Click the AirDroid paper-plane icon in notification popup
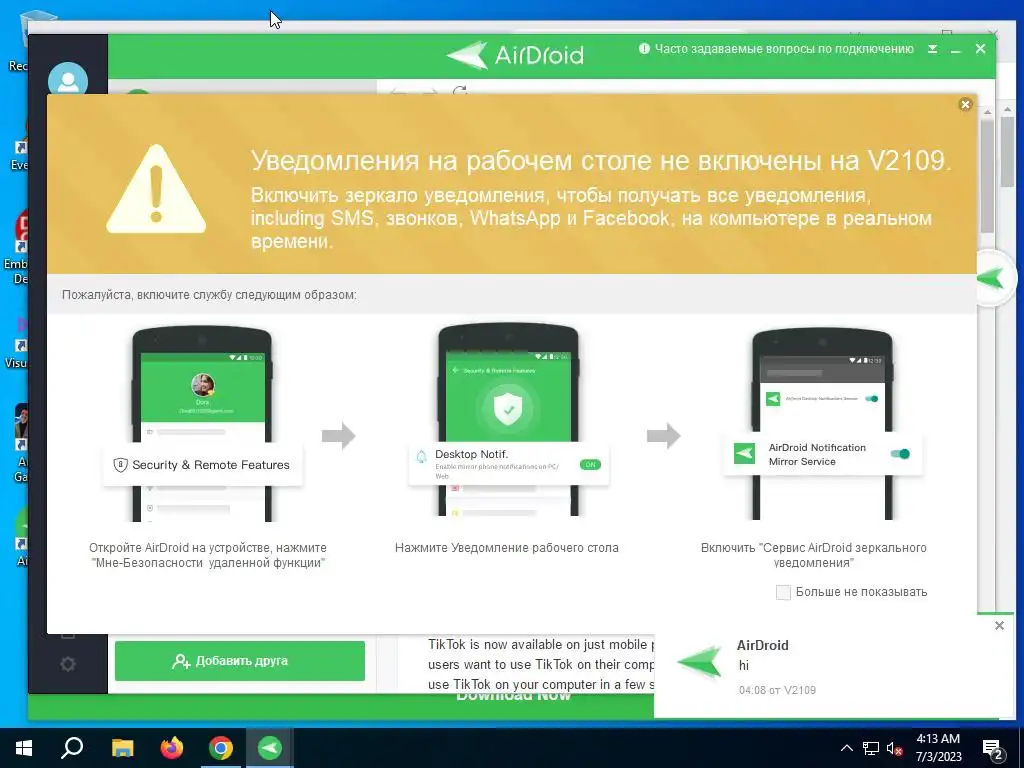Screen dimensions: 1024x768 tap(701, 662)
